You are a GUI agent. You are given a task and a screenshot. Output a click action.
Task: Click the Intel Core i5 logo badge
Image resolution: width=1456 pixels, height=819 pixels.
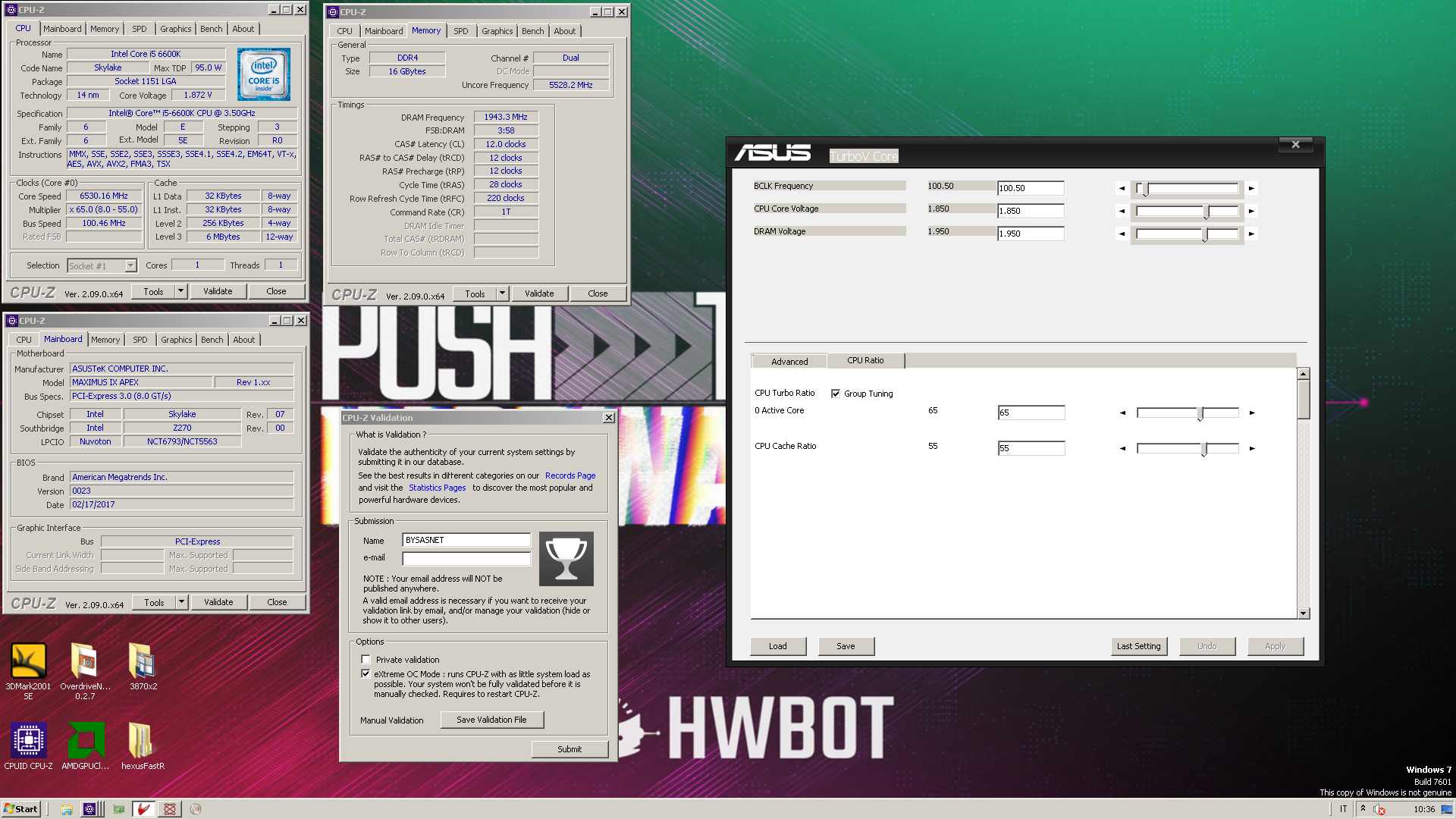coord(264,74)
